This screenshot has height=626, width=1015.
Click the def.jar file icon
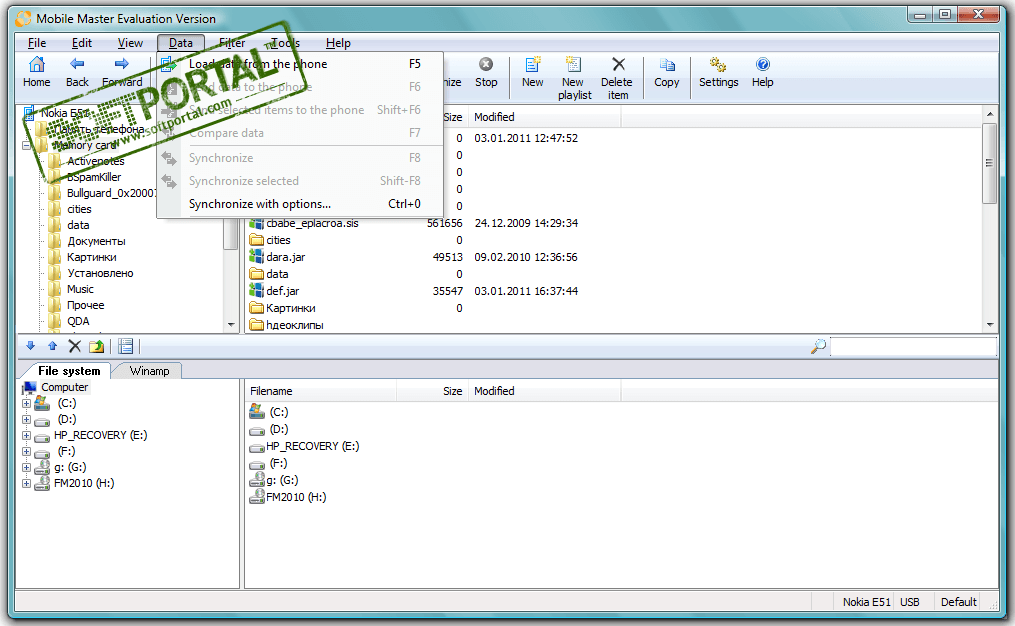coord(256,291)
